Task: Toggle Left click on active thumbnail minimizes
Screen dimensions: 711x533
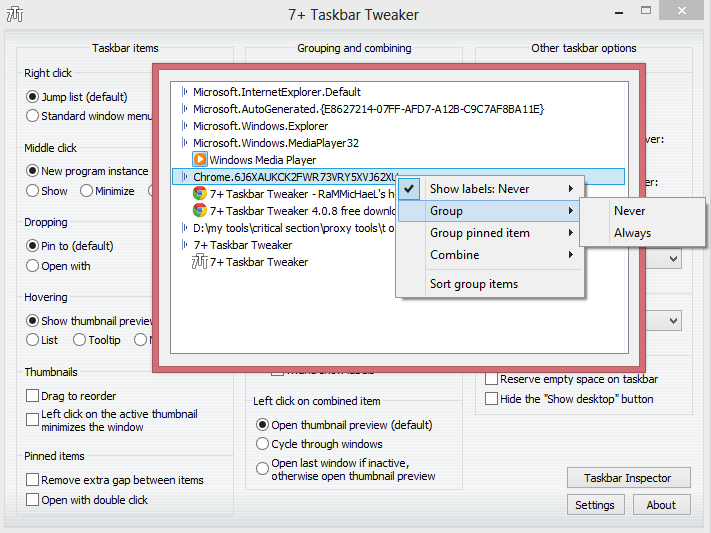Action: 32,420
